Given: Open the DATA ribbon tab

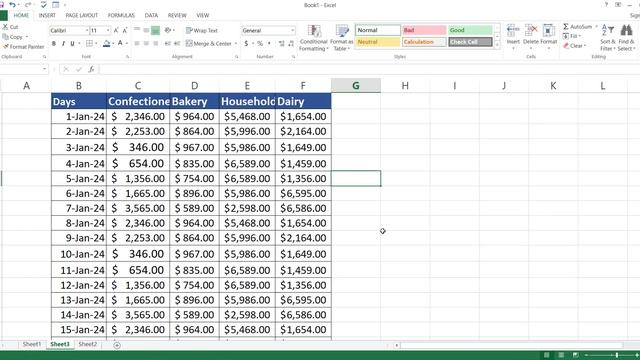Looking at the screenshot, I should (x=151, y=15).
